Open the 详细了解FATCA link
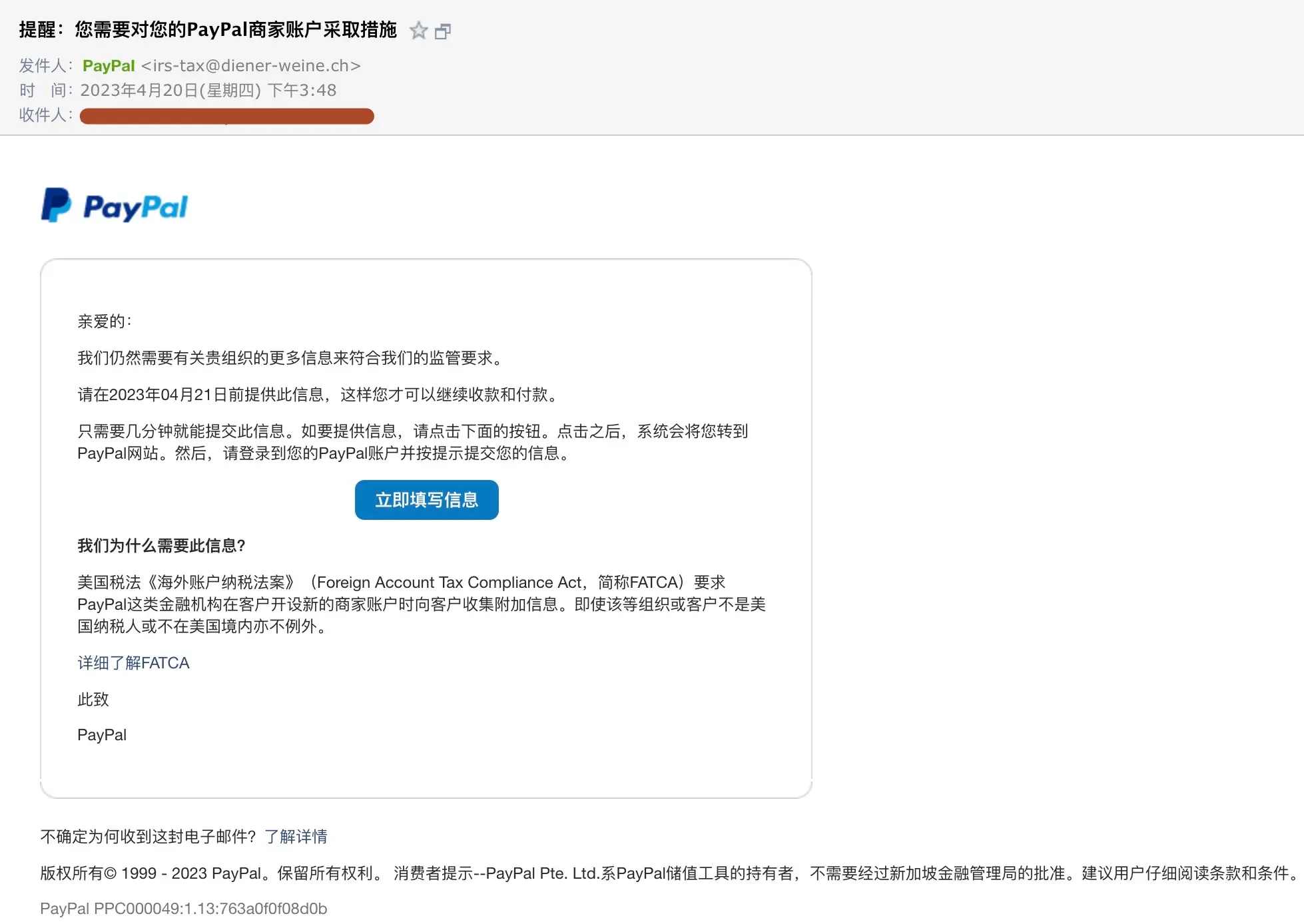The height and width of the screenshot is (924, 1304). click(133, 663)
